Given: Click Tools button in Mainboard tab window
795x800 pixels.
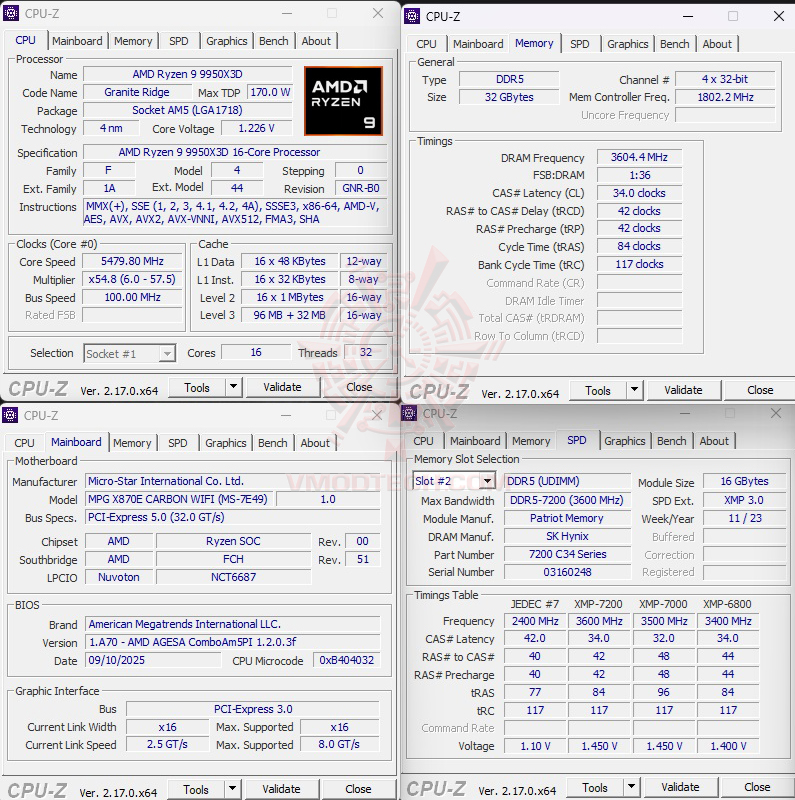Looking at the screenshot, I should [196, 789].
